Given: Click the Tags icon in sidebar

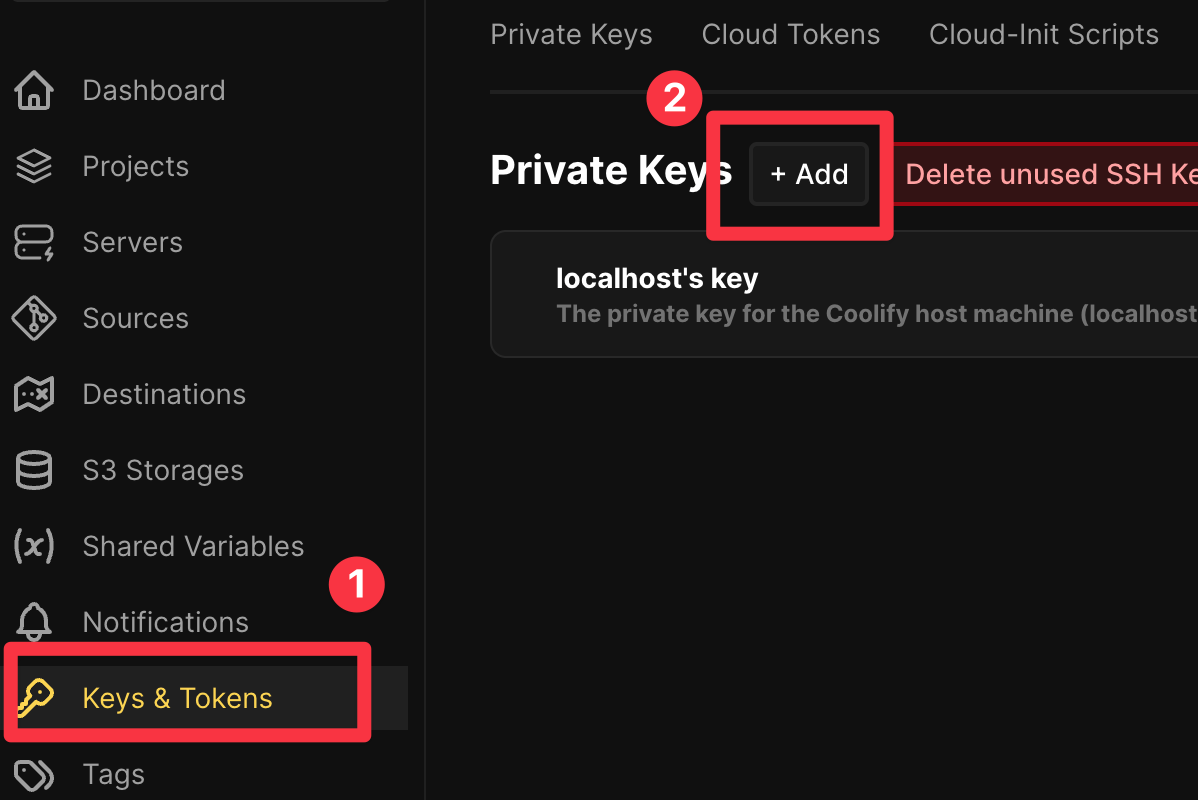Looking at the screenshot, I should (34, 775).
